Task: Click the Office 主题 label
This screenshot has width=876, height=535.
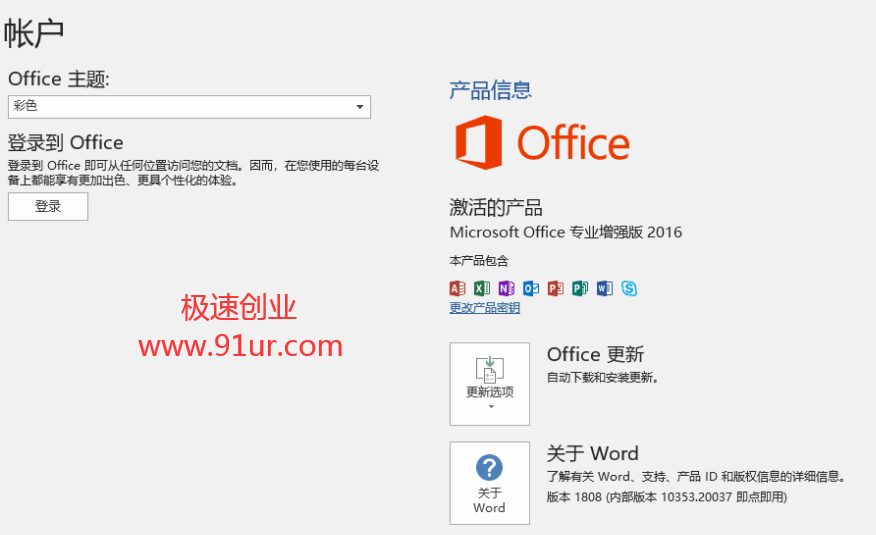Action: click(59, 79)
